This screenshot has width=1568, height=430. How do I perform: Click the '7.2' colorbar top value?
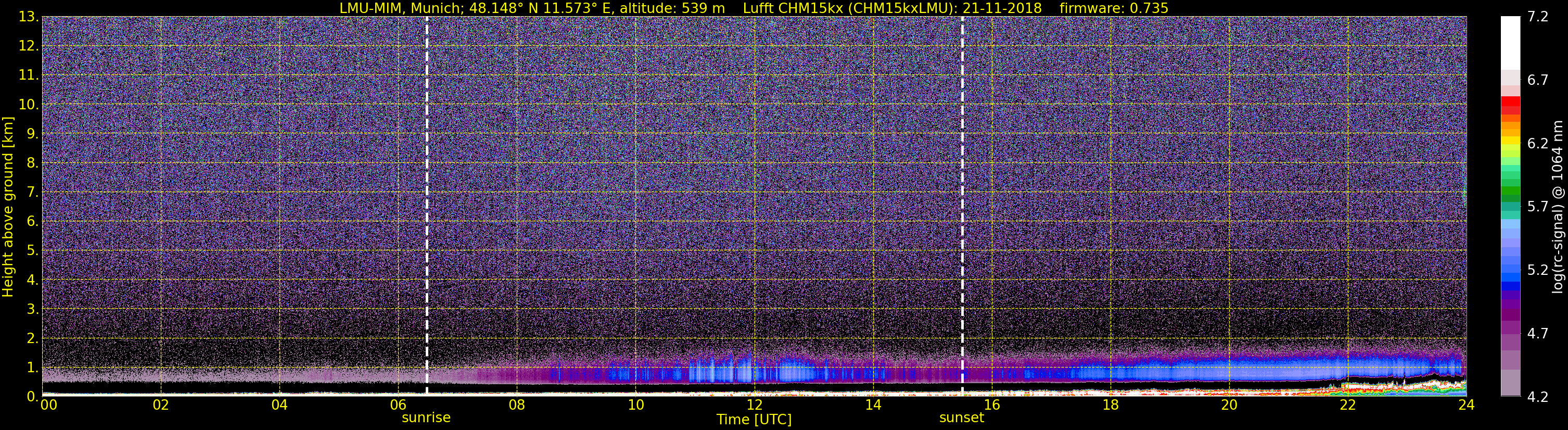click(x=1538, y=17)
